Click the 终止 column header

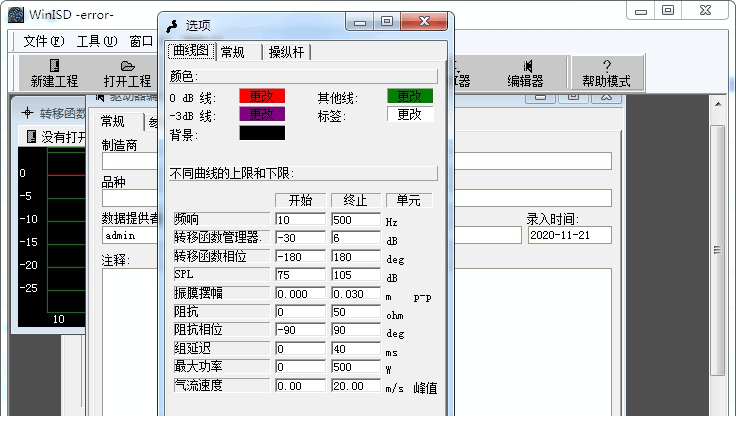[355, 201]
